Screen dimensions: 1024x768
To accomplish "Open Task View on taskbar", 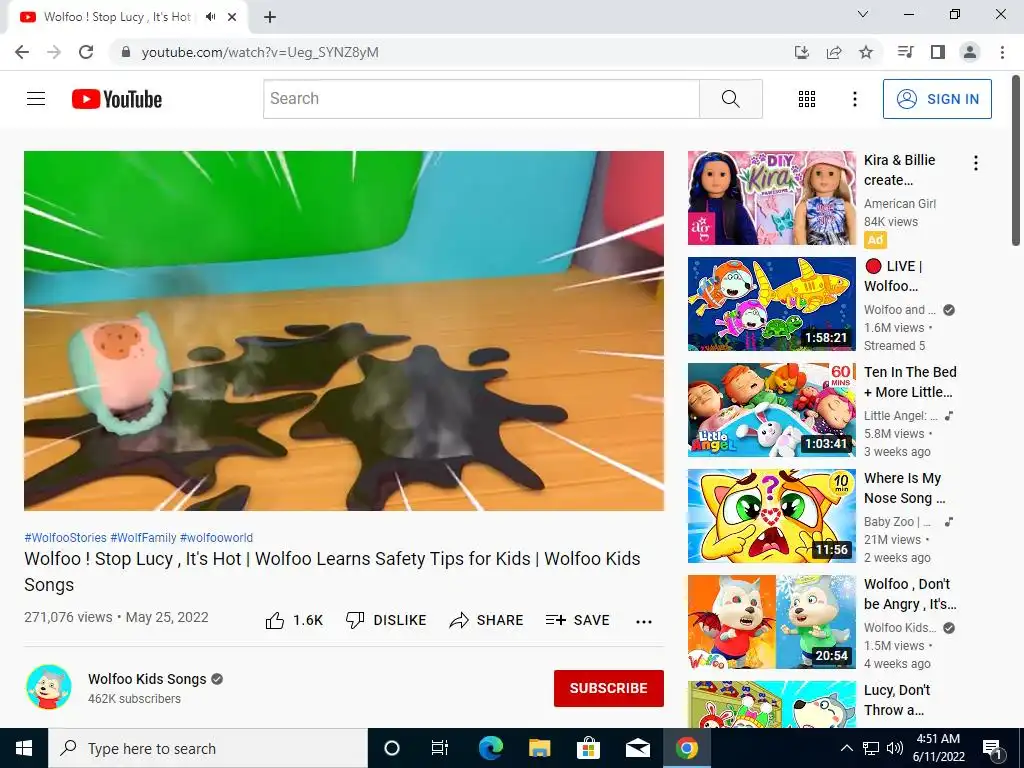I will (440, 748).
